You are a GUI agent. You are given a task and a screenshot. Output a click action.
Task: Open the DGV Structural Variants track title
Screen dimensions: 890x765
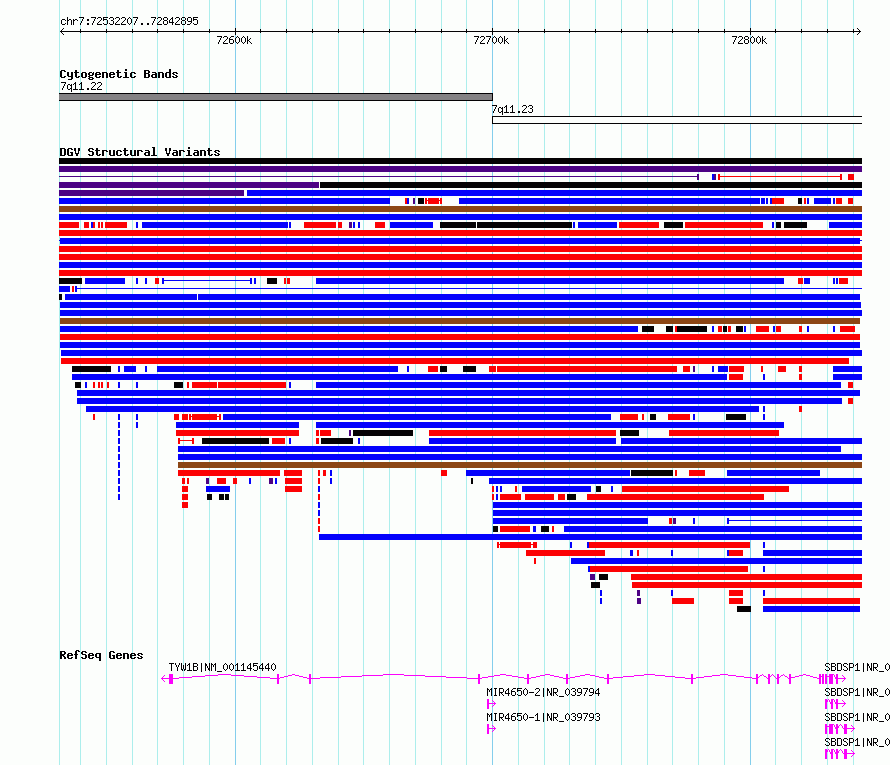click(140, 152)
